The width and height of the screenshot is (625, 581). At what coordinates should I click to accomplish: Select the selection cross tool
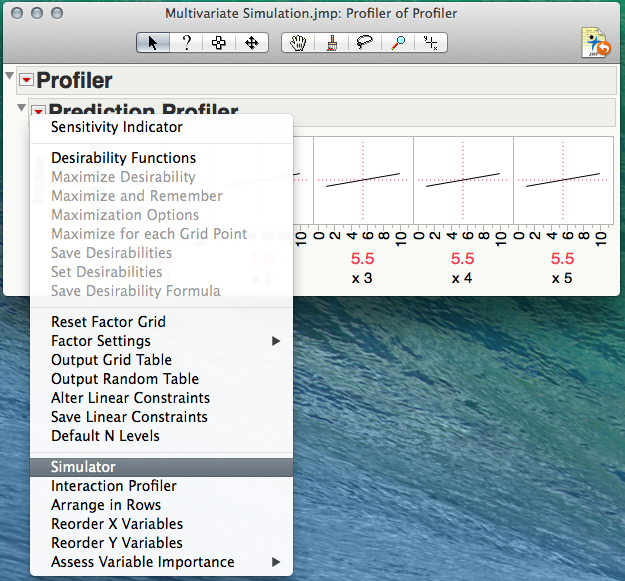pyautogui.click(x=219, y=43)
